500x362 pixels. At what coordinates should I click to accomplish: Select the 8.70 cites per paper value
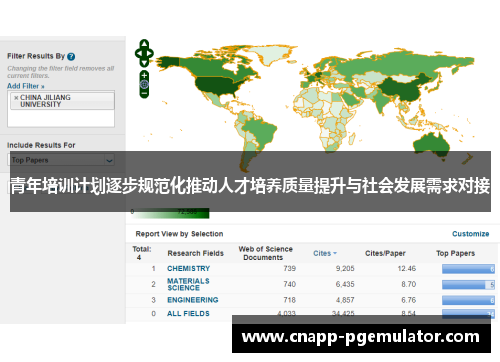point(408,284)
